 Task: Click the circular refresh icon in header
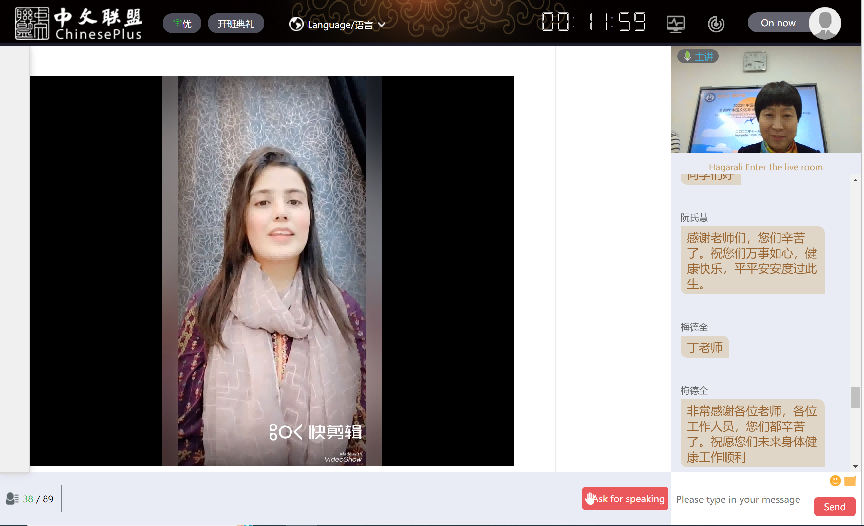pos(715,23)
